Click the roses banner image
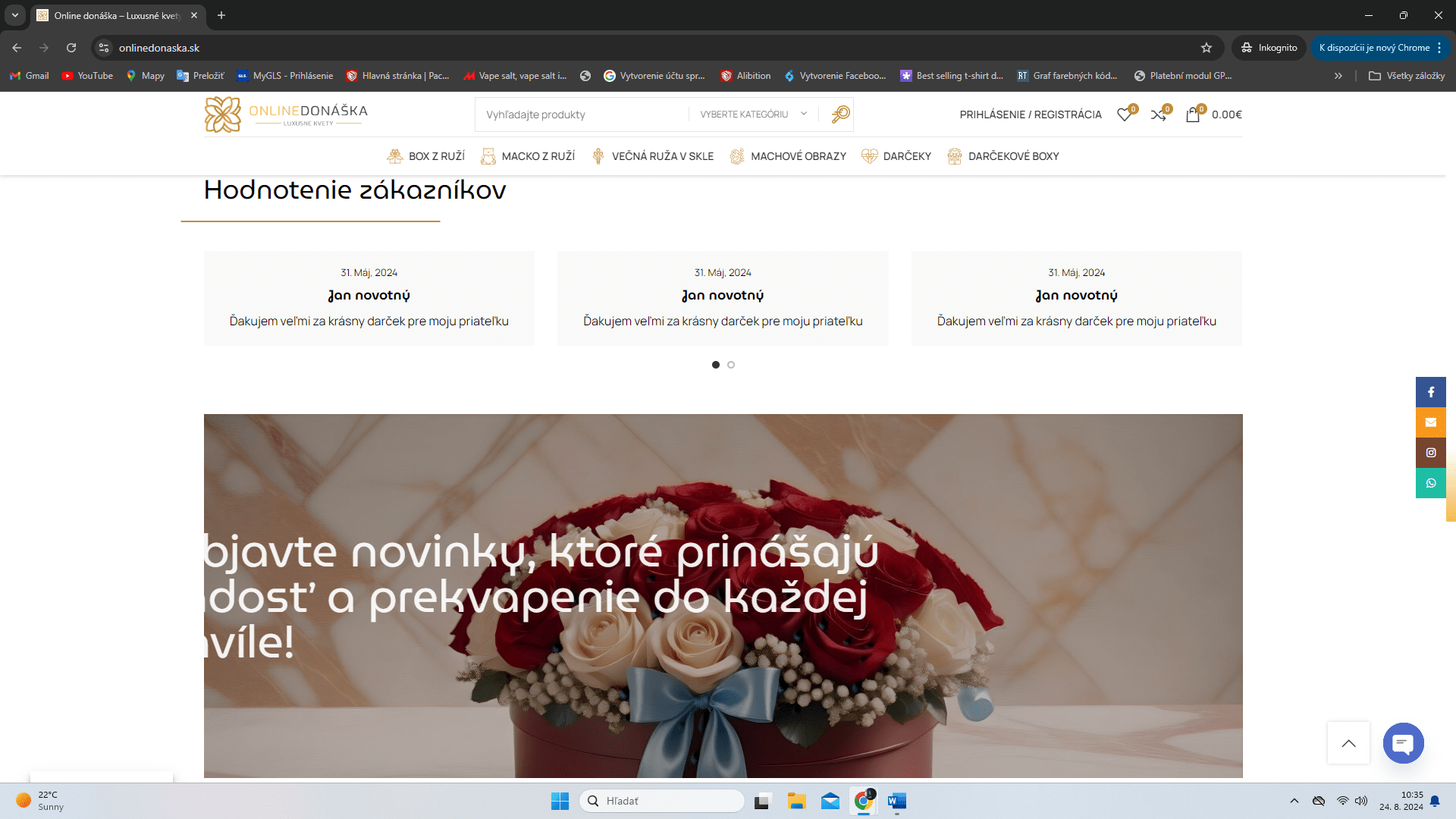 point(723,596)
